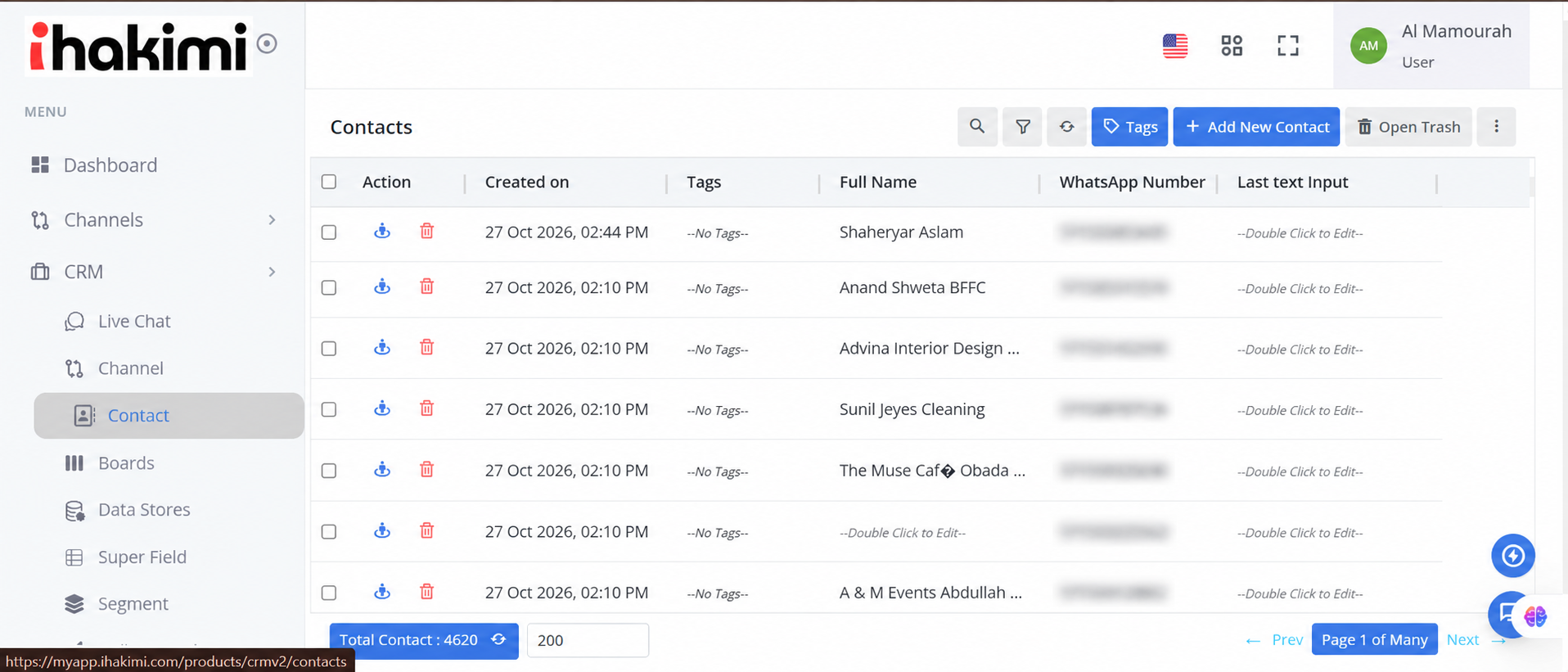Delete the Advina Interior Design contact
The image size is (1568, 672).
[426, 348]
